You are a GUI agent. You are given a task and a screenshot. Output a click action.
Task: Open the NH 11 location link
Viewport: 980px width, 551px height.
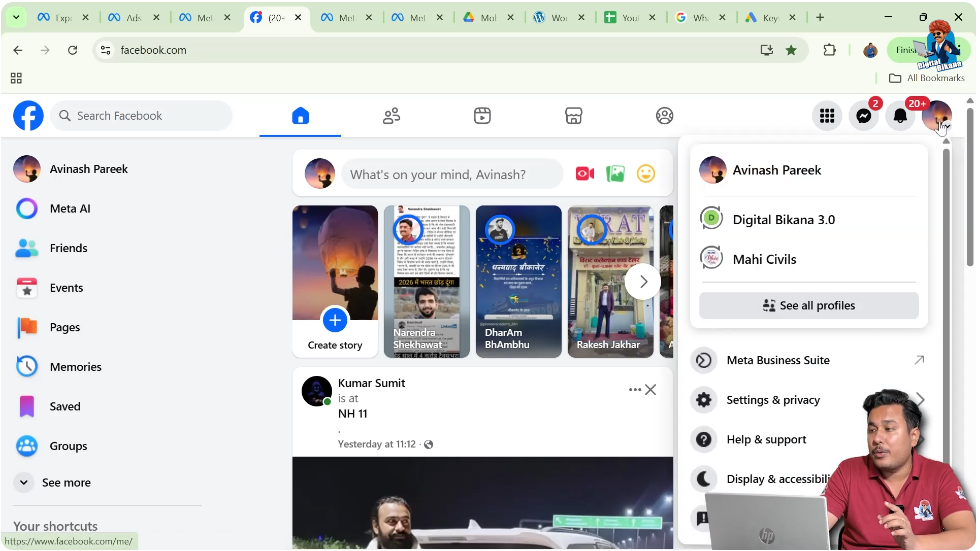352,414
